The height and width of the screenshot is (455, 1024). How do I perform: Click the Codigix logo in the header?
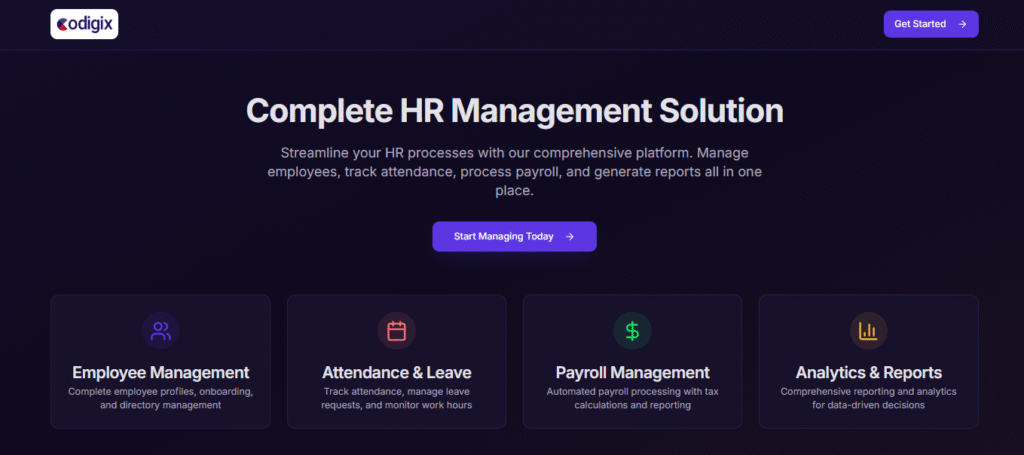coord(84,24)
